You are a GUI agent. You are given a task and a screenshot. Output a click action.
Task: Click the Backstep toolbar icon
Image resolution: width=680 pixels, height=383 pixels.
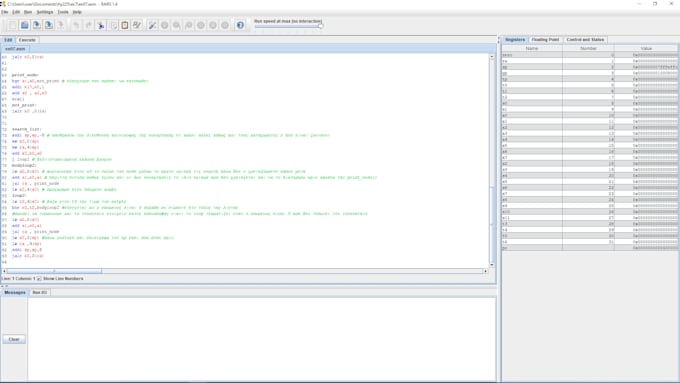189,25
